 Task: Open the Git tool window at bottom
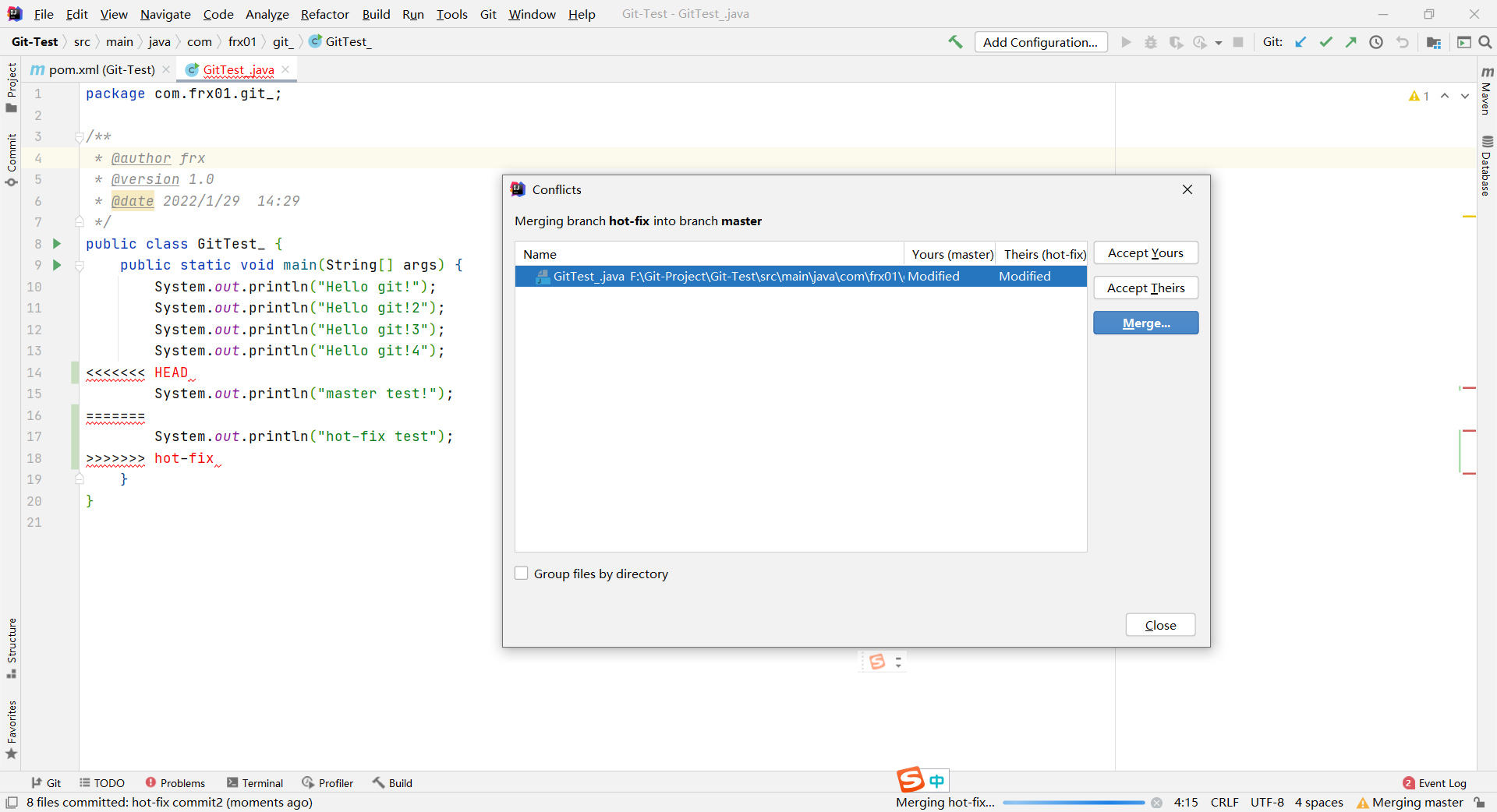pos(46,783)
